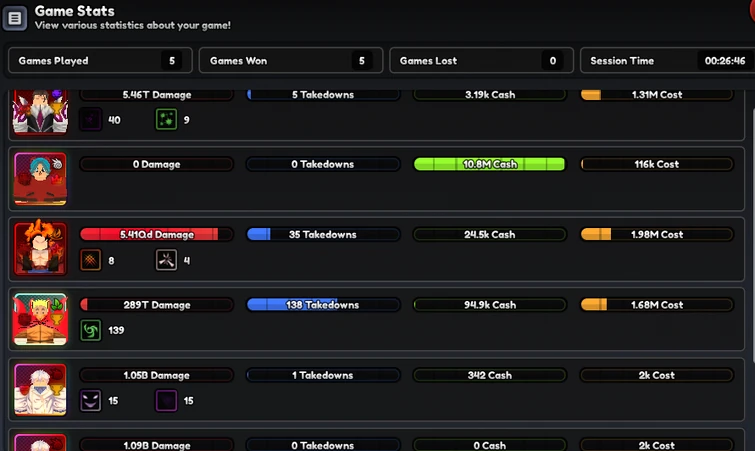Click the 289T Damage bar
Viewport: 755px width, 451px height.
click(x=156, y=305)
